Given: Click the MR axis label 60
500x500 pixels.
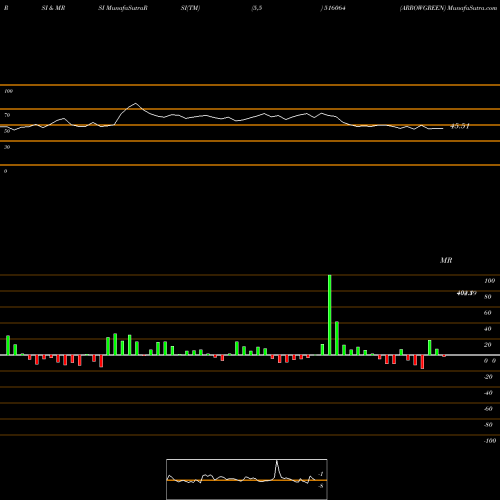Looking at the screenshot, I should (487, 313).
